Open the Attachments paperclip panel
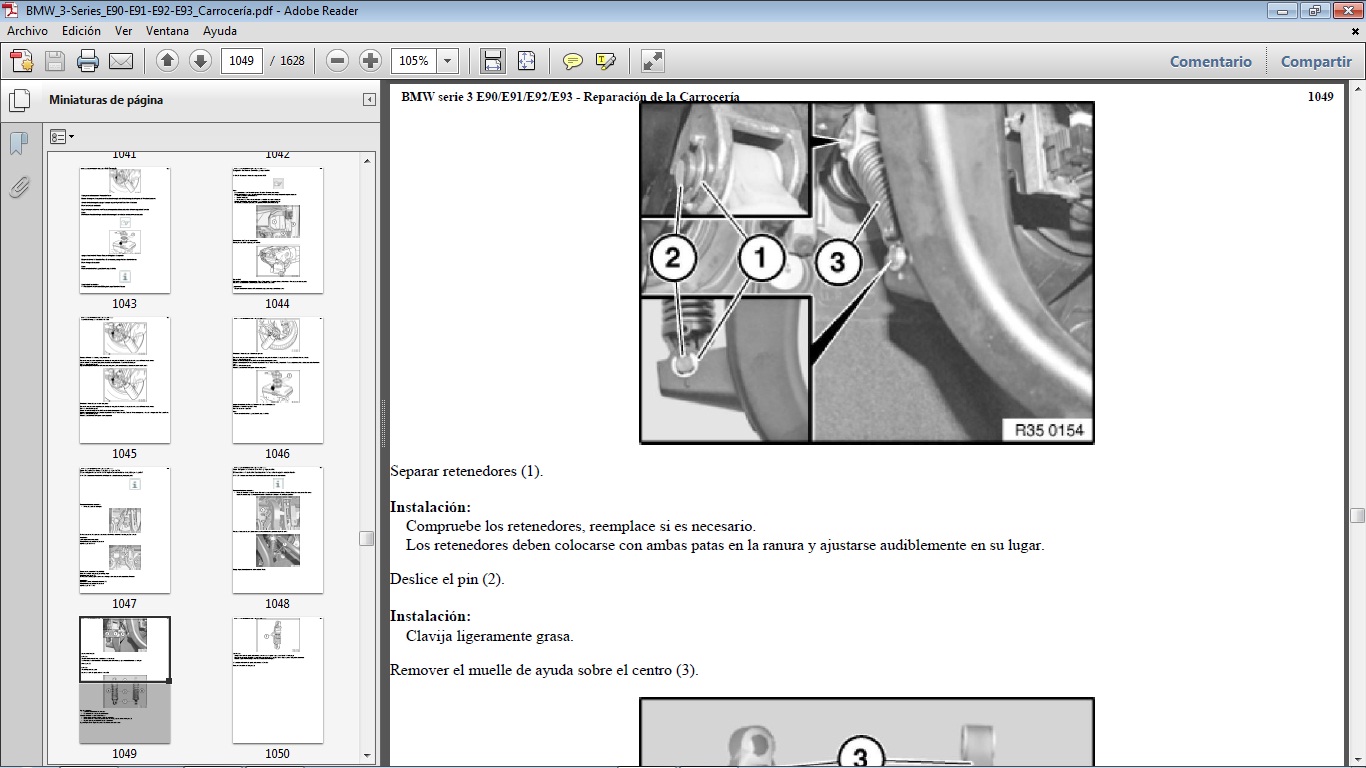This screenshot has width=1366, height=768. pos(18,187)
